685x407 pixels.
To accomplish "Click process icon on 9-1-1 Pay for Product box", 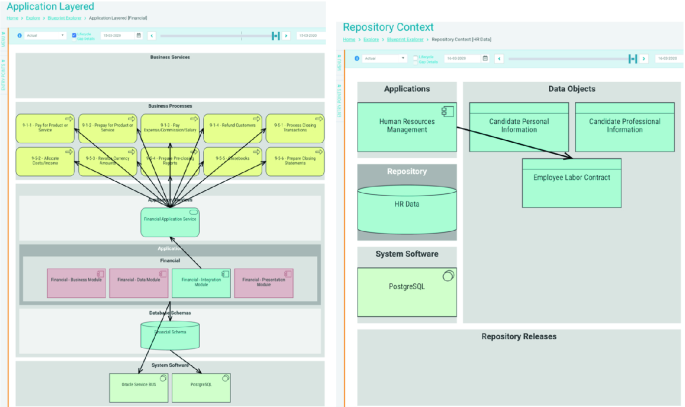I will pyautogui.click(x=69, y=119).
